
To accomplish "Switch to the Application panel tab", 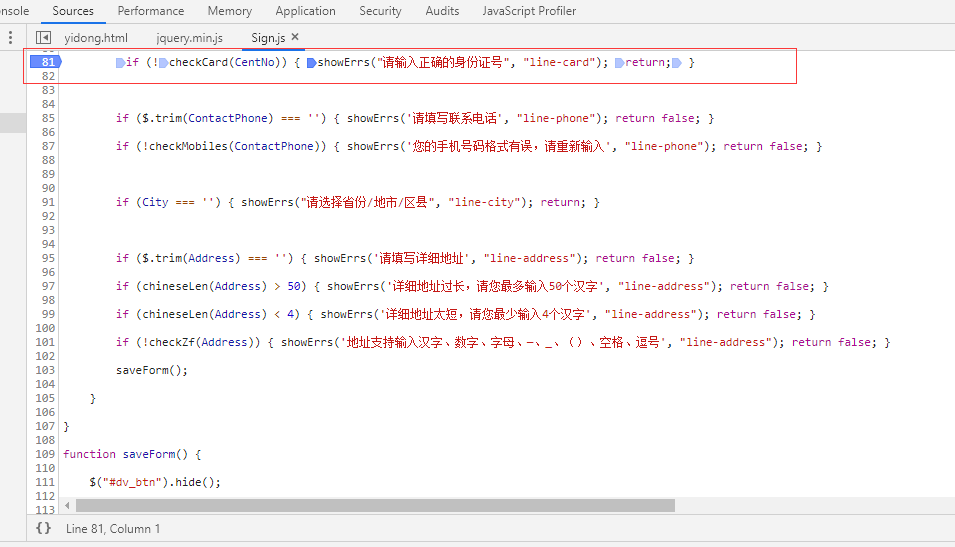I will click(305, 11).
